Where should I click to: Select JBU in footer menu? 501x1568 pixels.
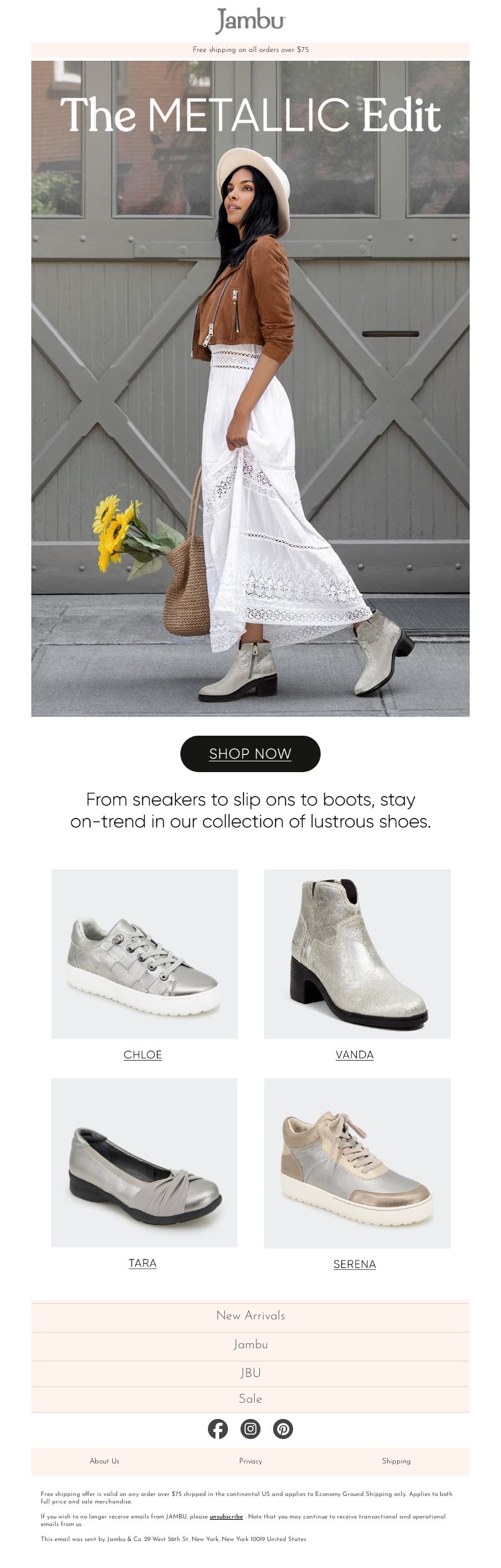point(250,1373)
